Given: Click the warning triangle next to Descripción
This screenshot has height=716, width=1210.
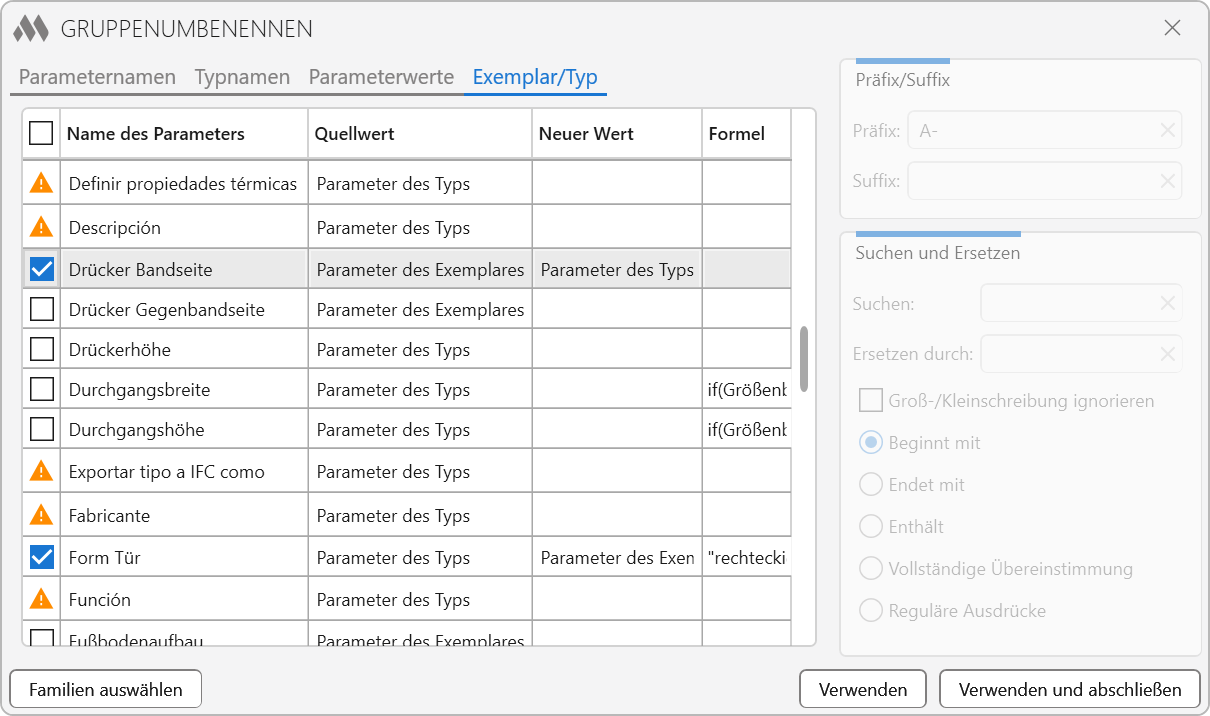Looking at the screenshot, I should tap(41, 227).
